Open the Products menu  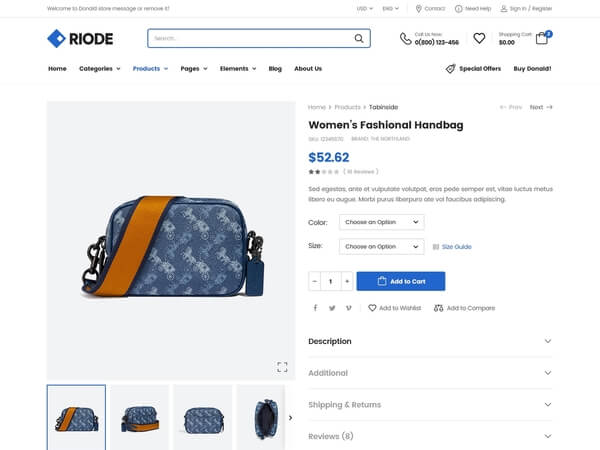150,68
